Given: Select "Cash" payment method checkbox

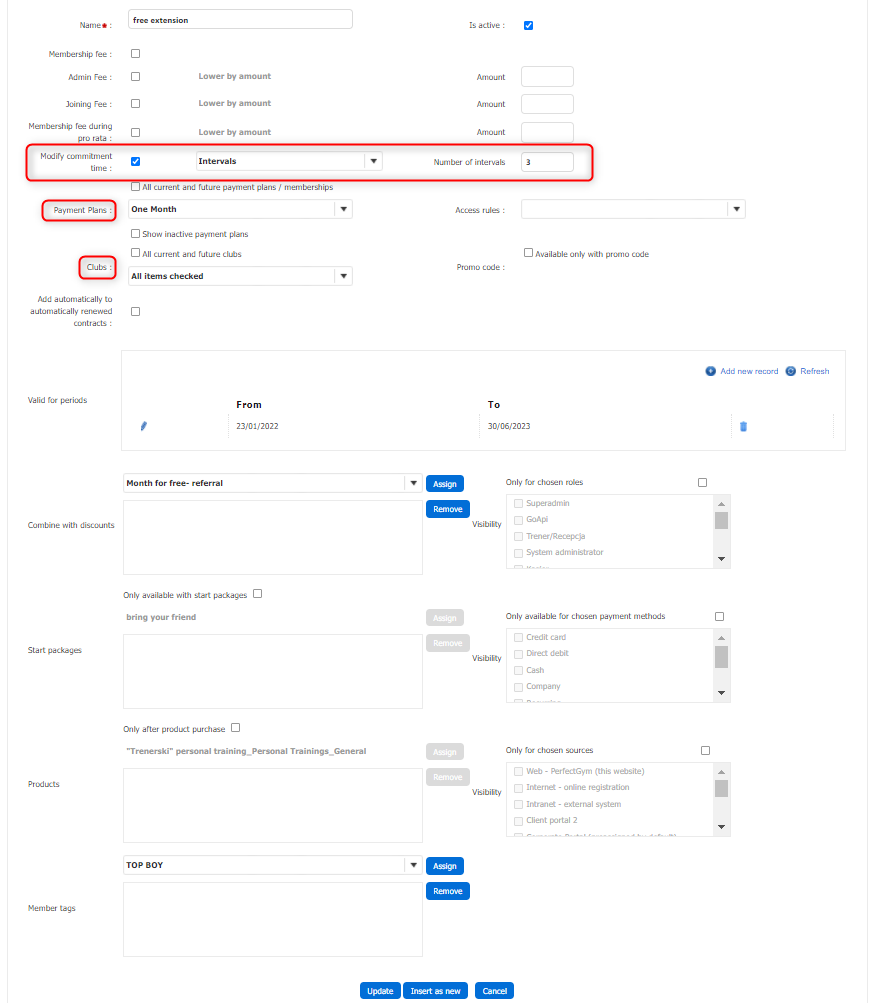Looking at the screenshot, I should pos(516,670).
